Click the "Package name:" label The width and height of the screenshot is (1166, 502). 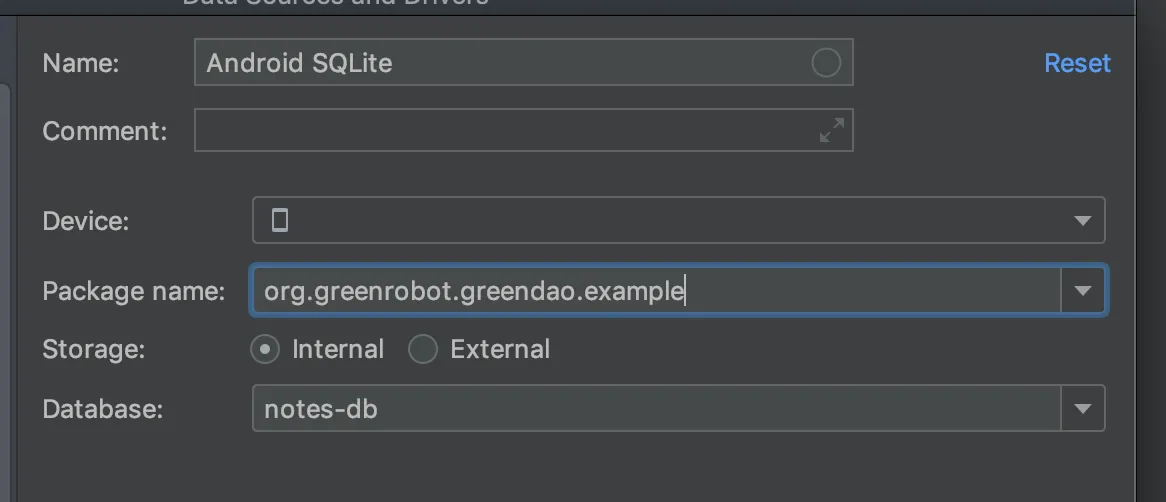point(134,291)
